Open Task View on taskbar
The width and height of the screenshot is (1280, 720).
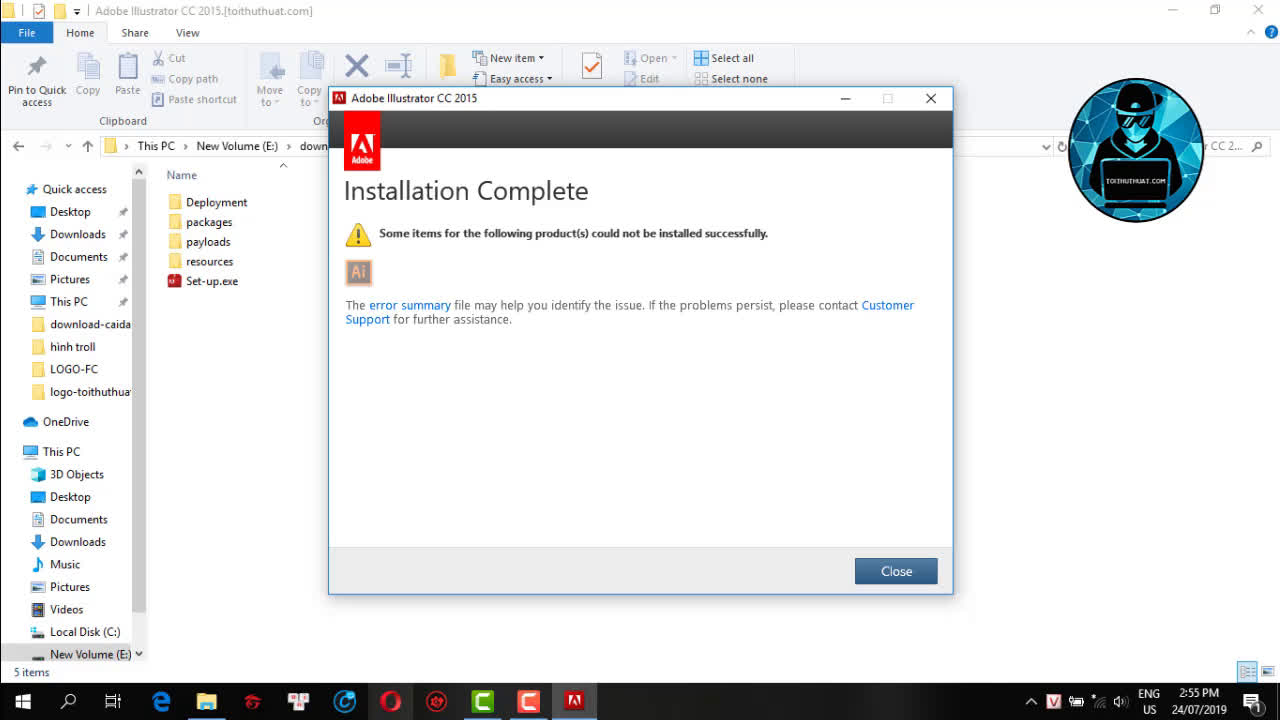113,701
